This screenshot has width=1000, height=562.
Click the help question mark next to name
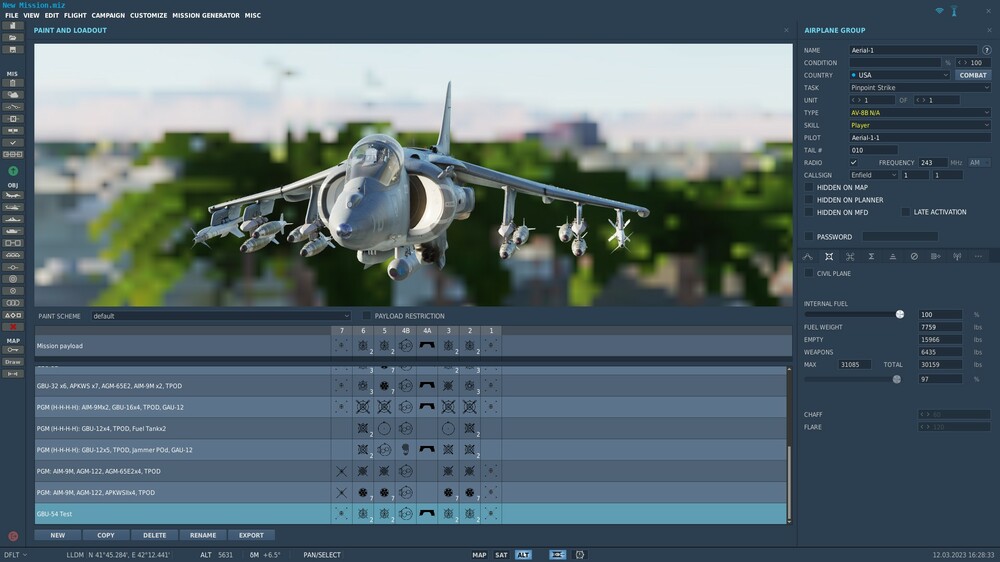click(x=987, y=50)
